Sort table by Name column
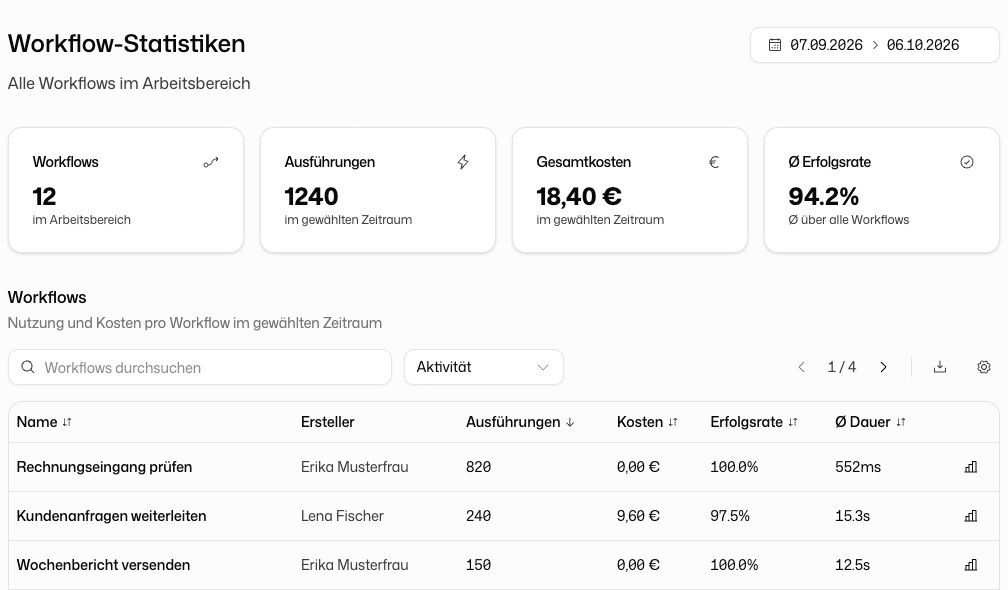This screenshot has width=1008, height=590. pyautogui.click(x=44, y=422)
